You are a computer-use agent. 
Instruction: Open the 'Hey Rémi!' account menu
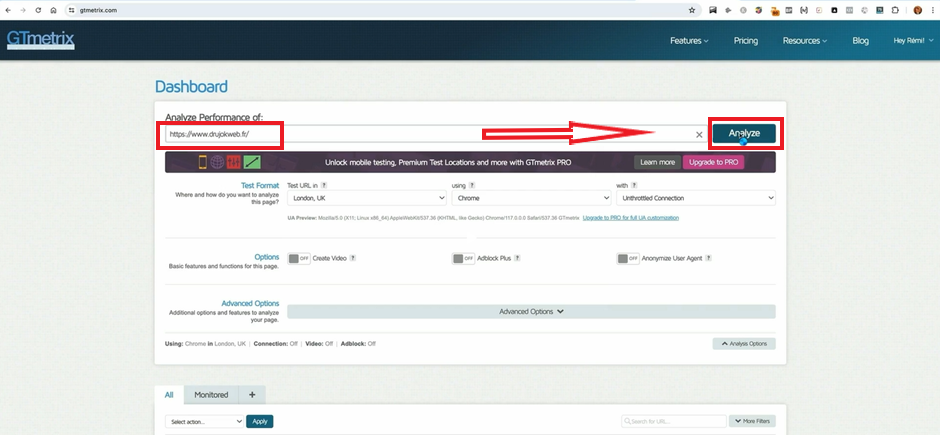point(913,41)
